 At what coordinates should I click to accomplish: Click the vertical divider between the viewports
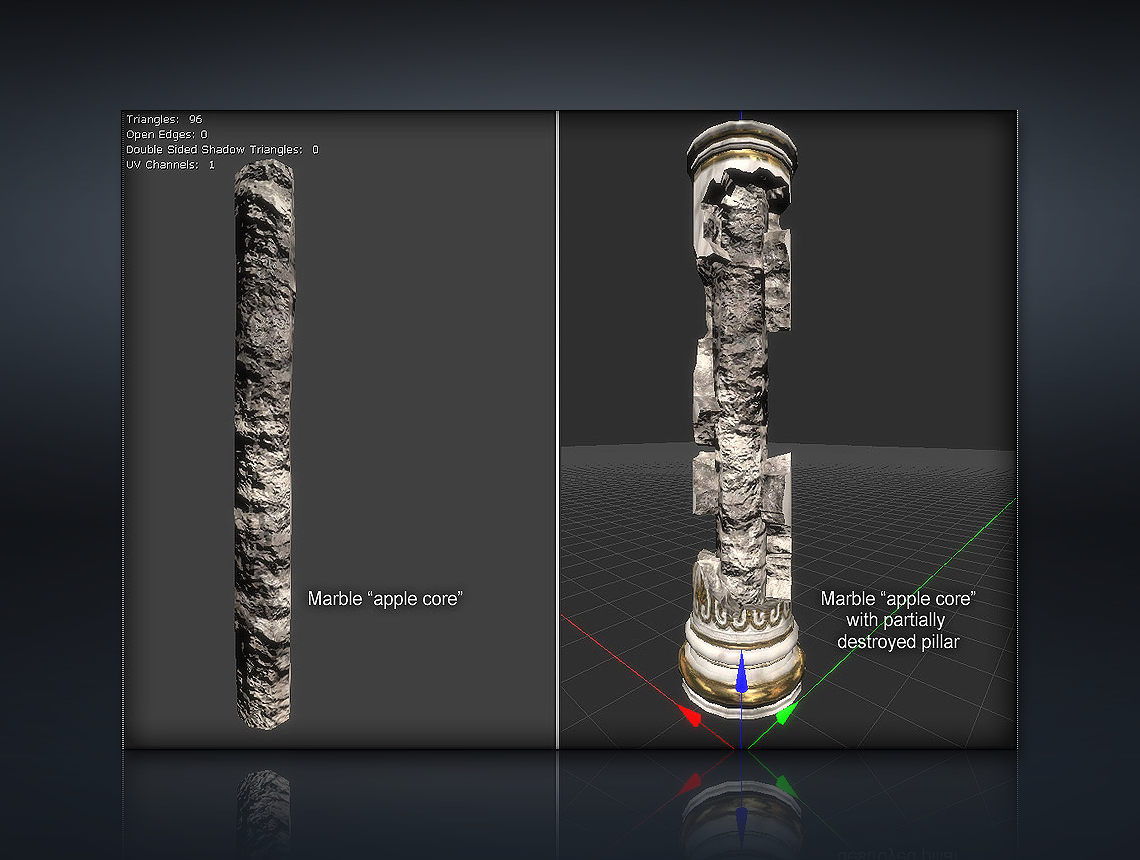click(x=556, y=430)
